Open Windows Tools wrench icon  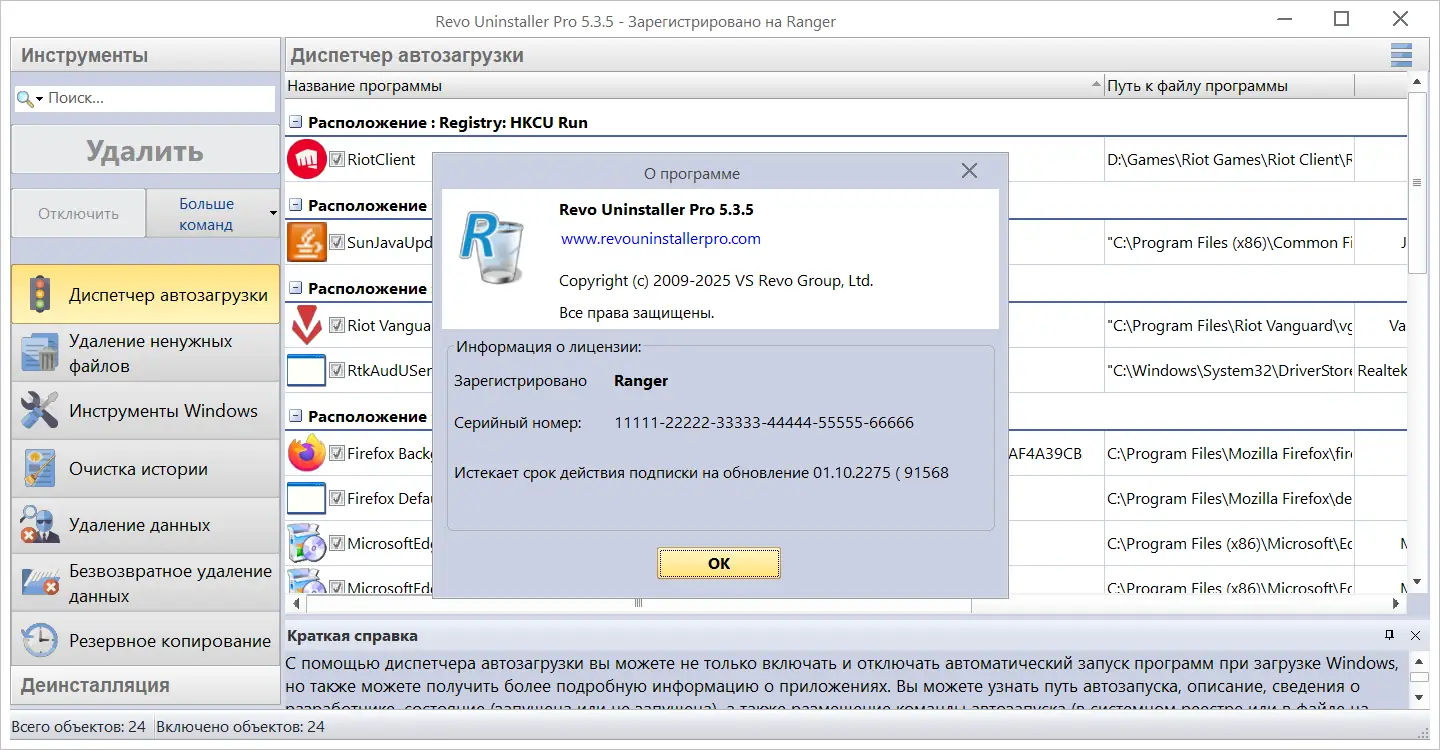[x=40, y=411]
